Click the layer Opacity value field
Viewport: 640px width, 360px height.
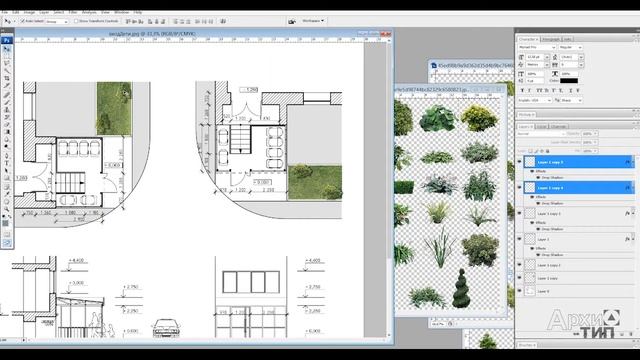pos(589,134)
